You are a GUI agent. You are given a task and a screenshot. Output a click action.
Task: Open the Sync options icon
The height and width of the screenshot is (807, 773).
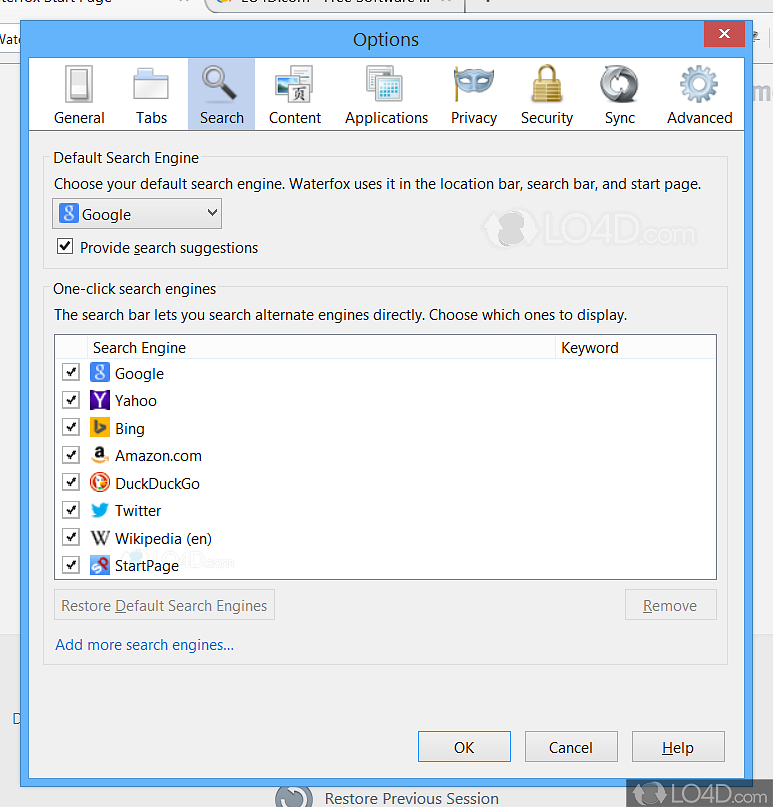619,84
